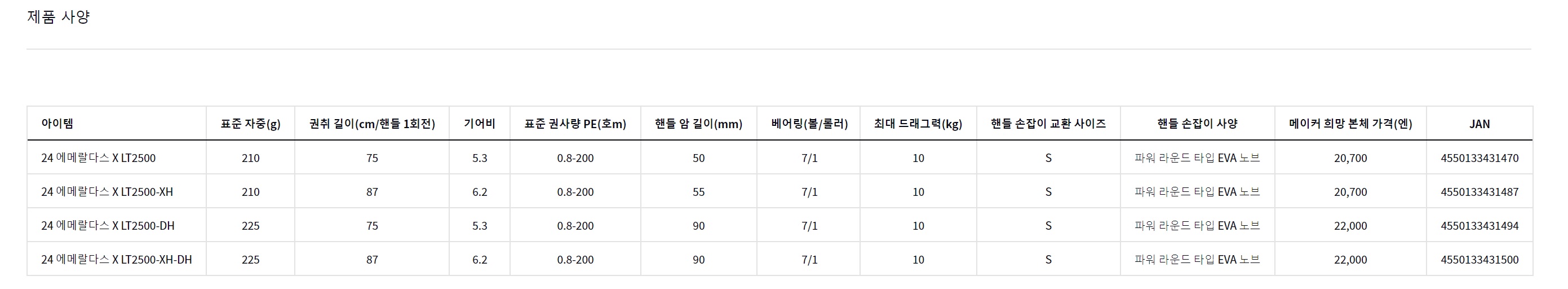Viewport: 1568px width, 289px height.
Task: Click the 기어비 column header
Action: 480,123
